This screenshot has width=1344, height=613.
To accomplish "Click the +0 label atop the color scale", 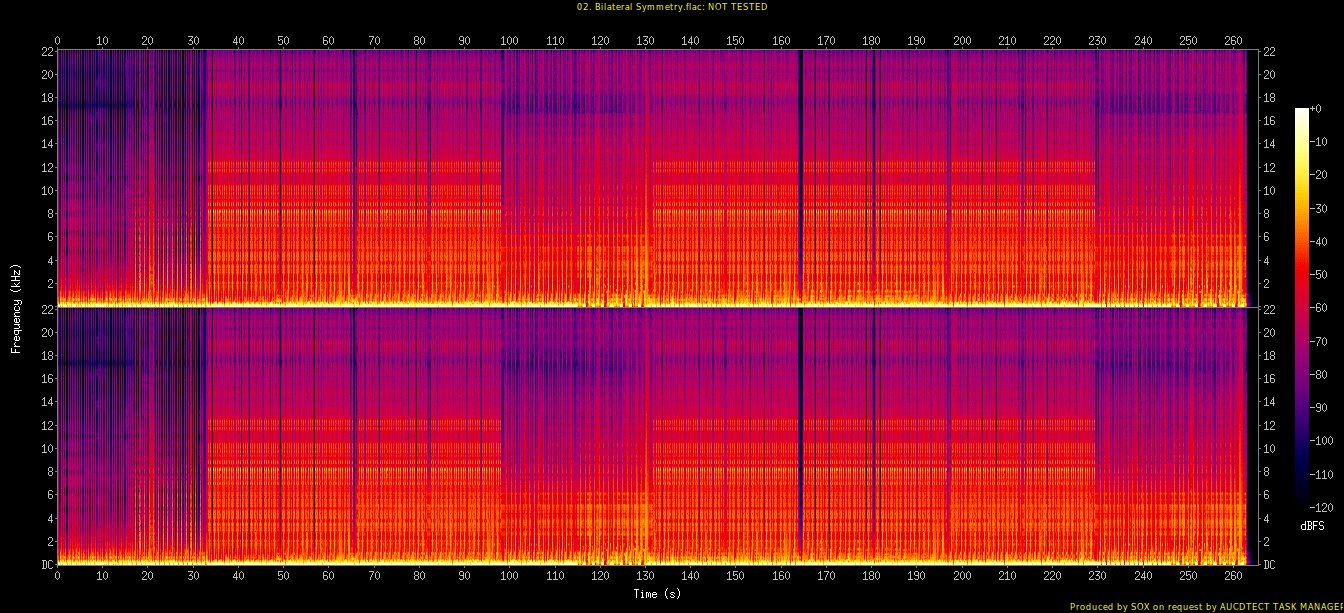I will pos(1315,108).
